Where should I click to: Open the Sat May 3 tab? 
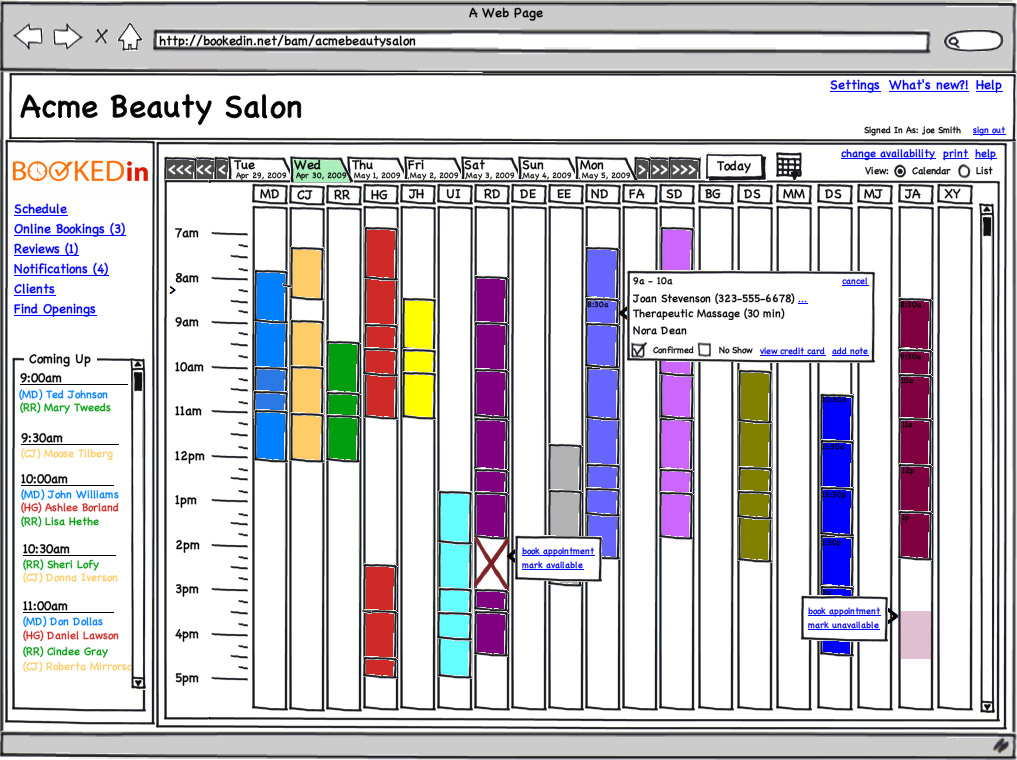coord(490,169)
